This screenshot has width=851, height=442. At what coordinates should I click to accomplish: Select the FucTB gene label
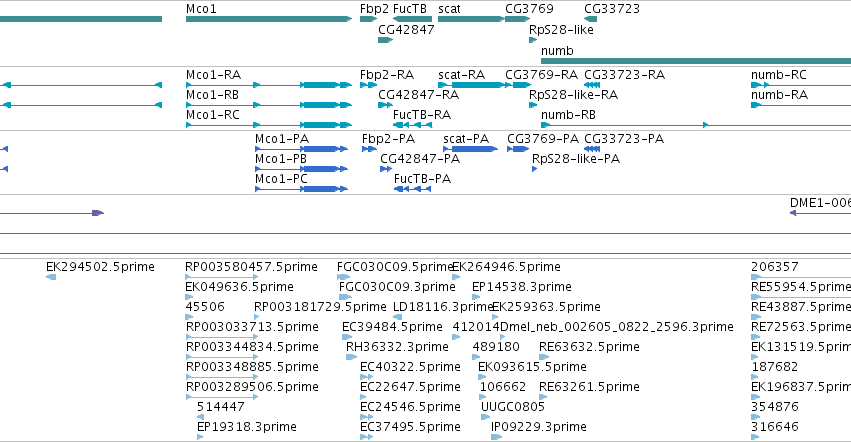410,9
